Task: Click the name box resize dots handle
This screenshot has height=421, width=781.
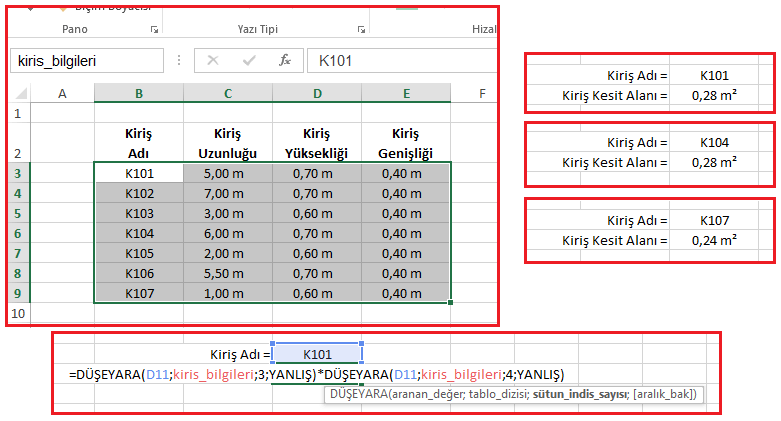Action: coord(178,60)
